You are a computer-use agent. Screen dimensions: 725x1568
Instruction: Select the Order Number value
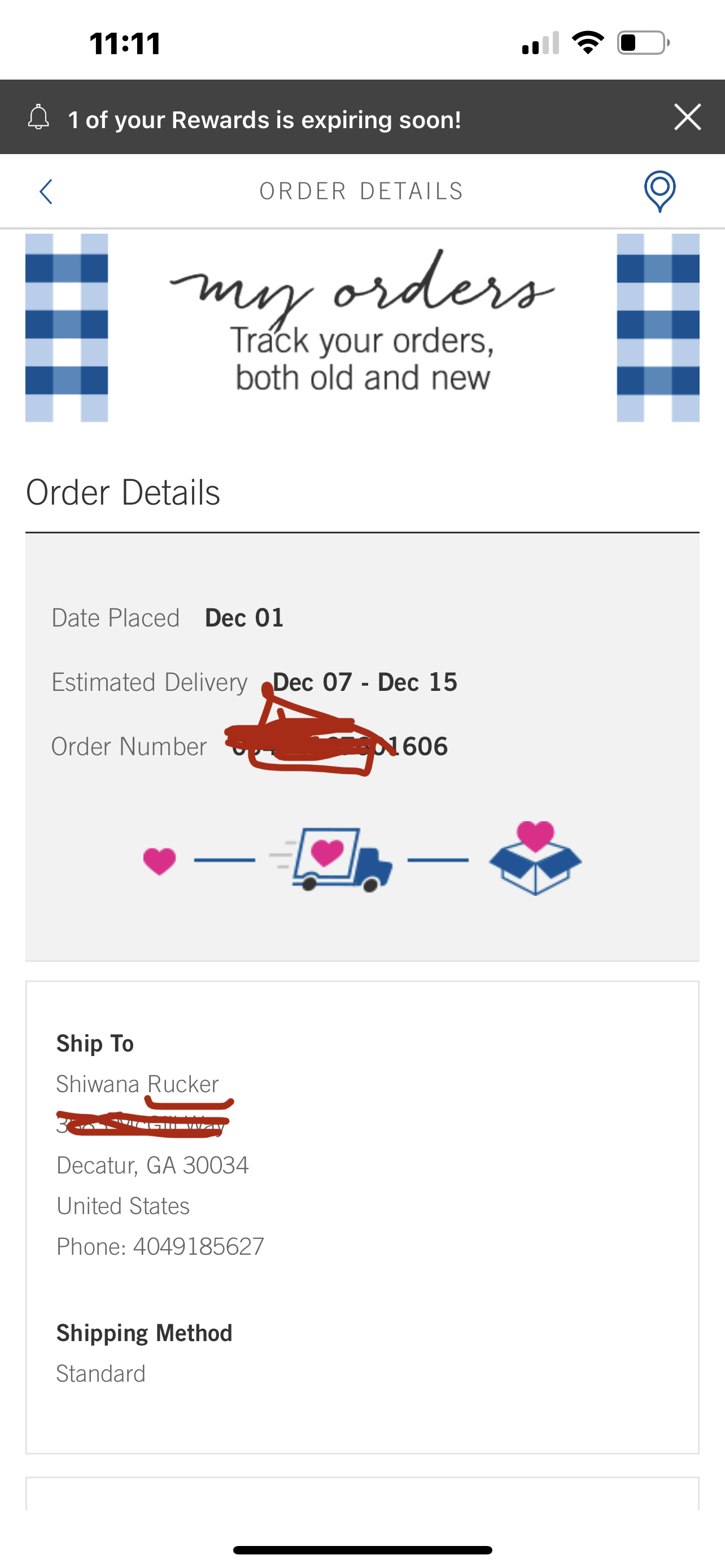point(340,746)
